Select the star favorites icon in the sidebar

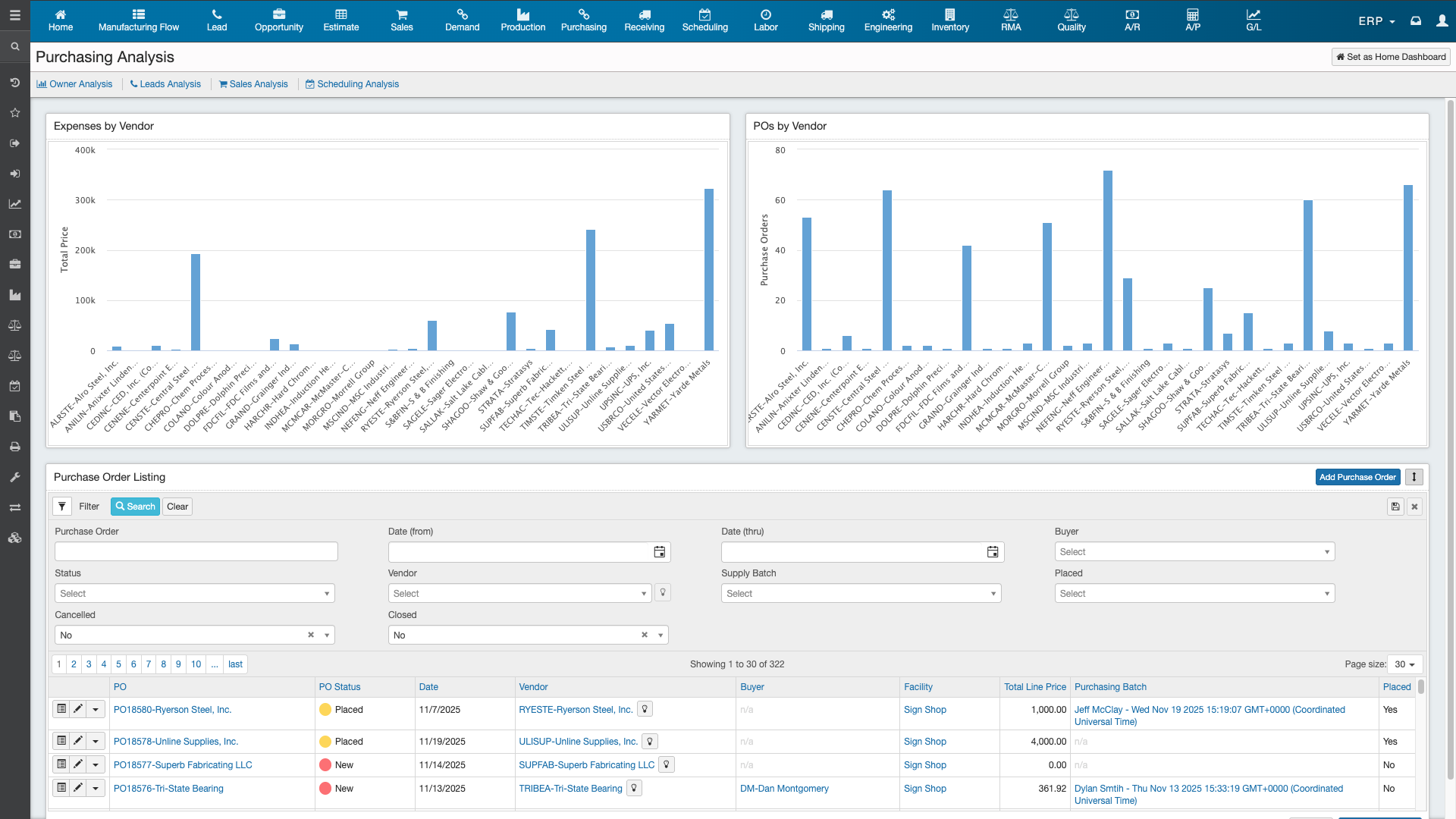point(14,113)
